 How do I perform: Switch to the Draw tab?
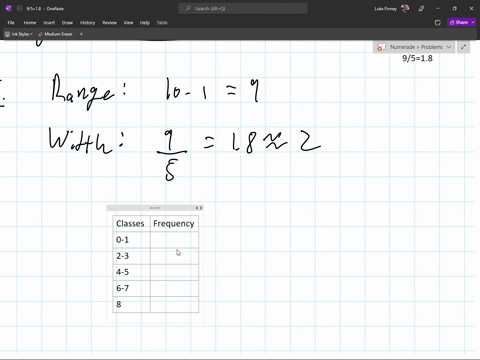tap(67, 23)
